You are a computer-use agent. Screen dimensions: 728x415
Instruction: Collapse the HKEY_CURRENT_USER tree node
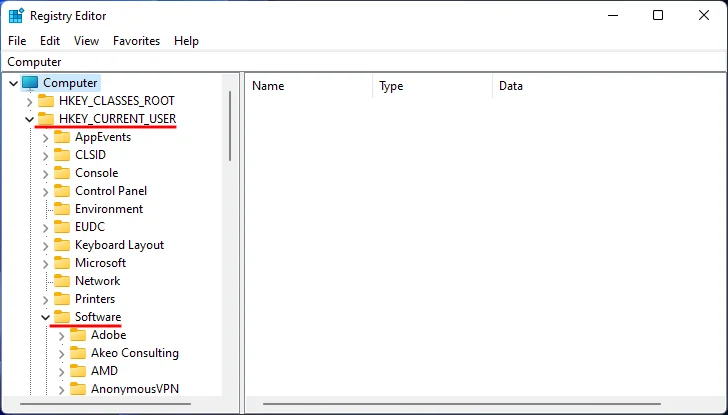point(29,119)
